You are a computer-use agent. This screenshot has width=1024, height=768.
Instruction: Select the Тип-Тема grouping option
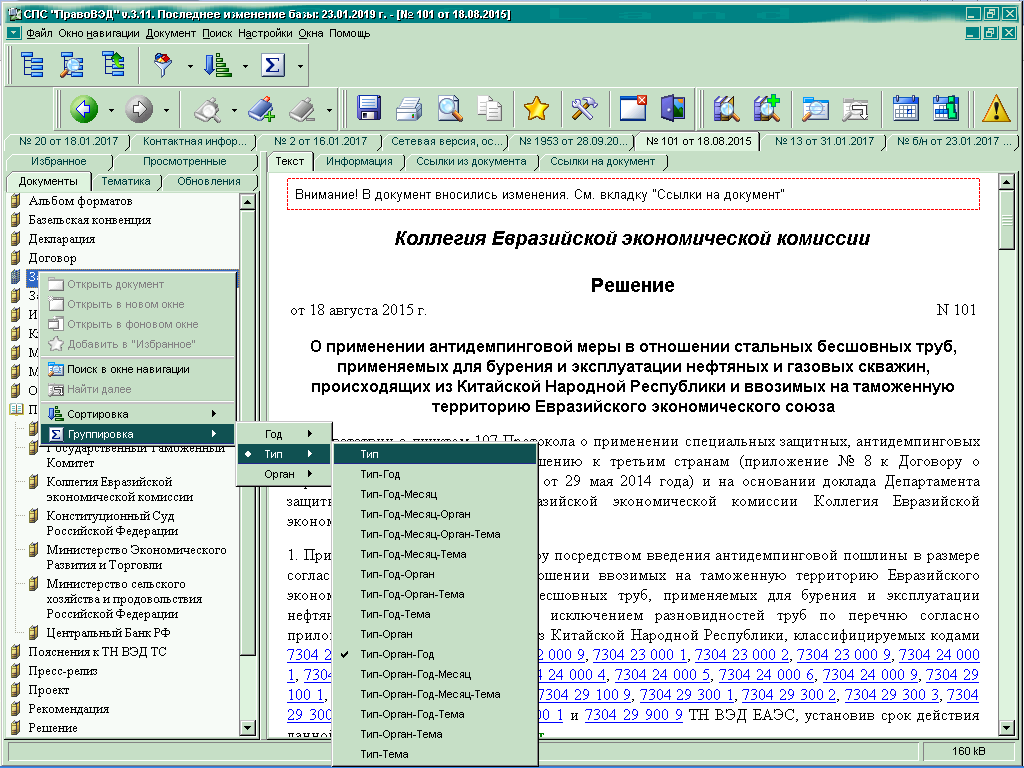click(x=435, y=754)
